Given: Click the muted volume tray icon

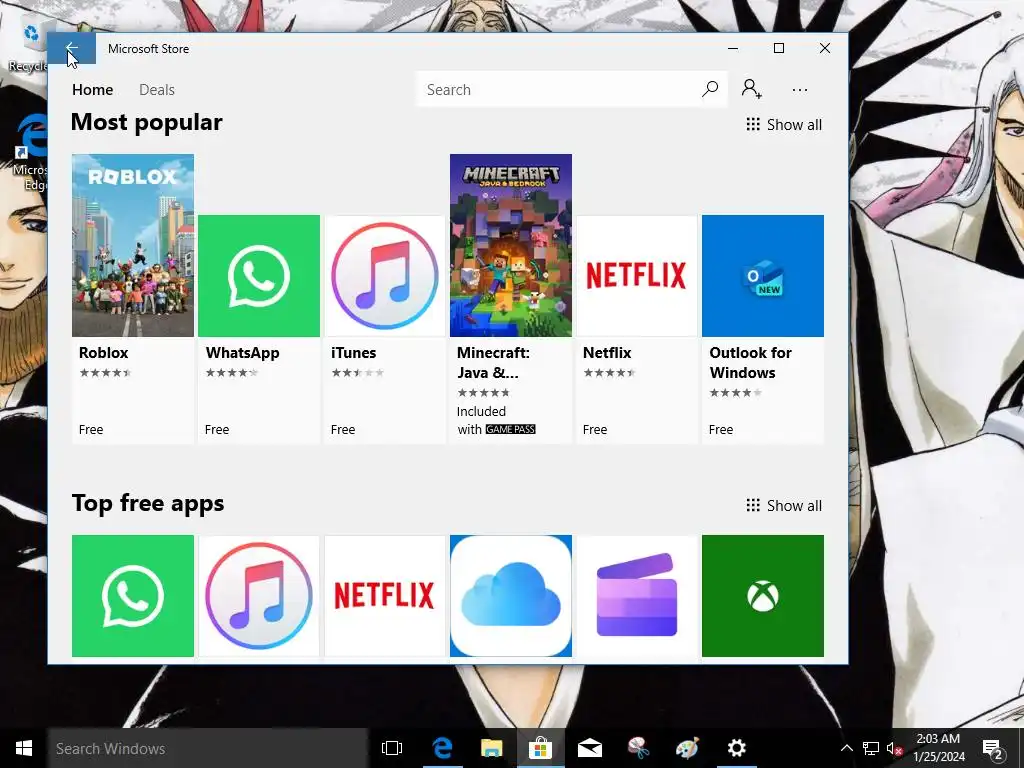Looking at the screenshot, I should (895, 748).
